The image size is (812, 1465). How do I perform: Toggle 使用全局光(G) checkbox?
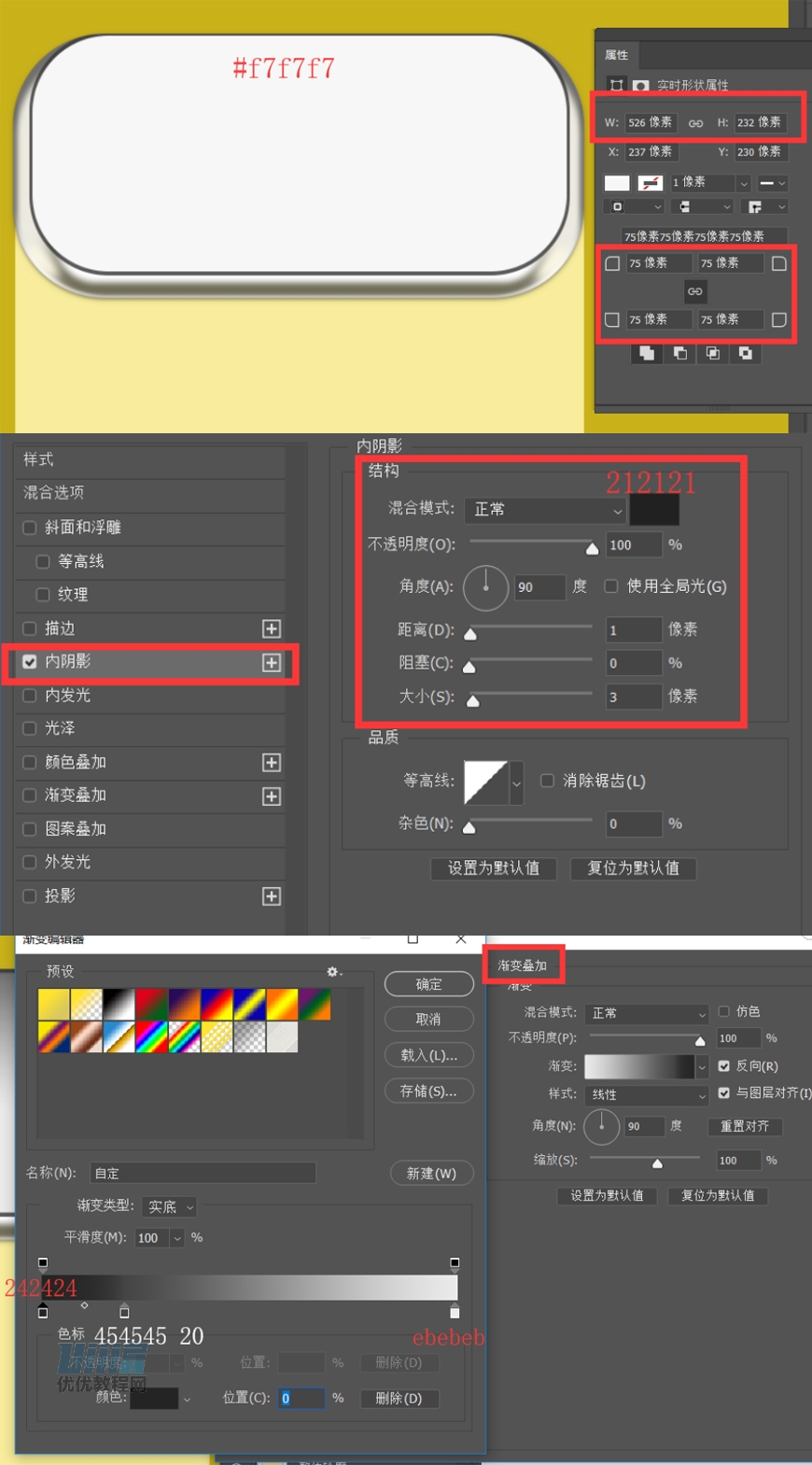click(x=611, y=586)
